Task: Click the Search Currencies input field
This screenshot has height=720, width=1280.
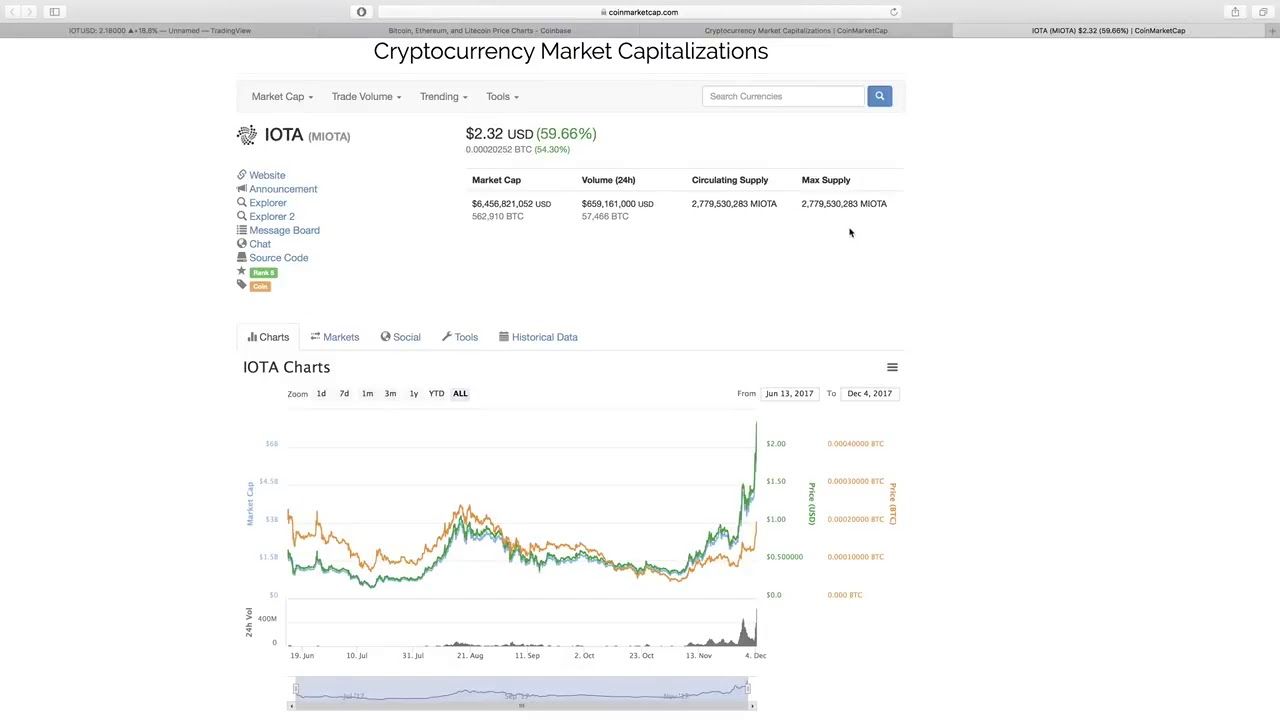Action: tap(783, 96)
